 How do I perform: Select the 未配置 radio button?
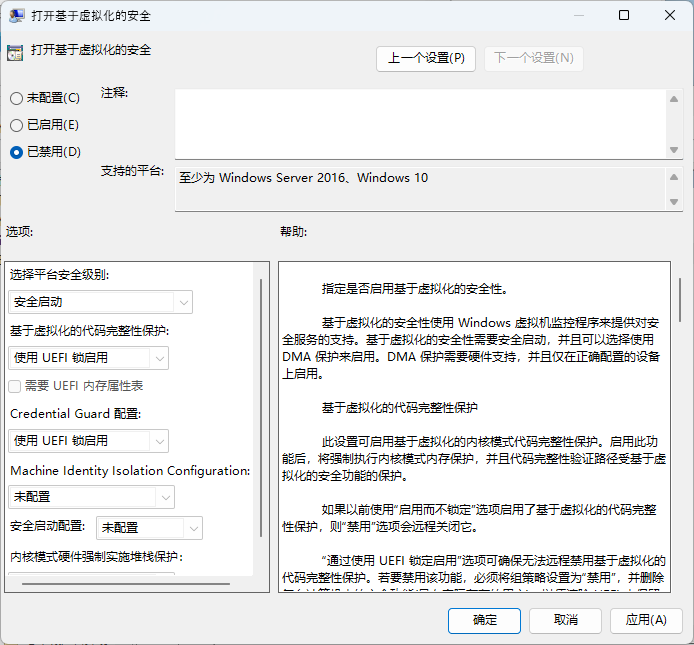point(16,98)
